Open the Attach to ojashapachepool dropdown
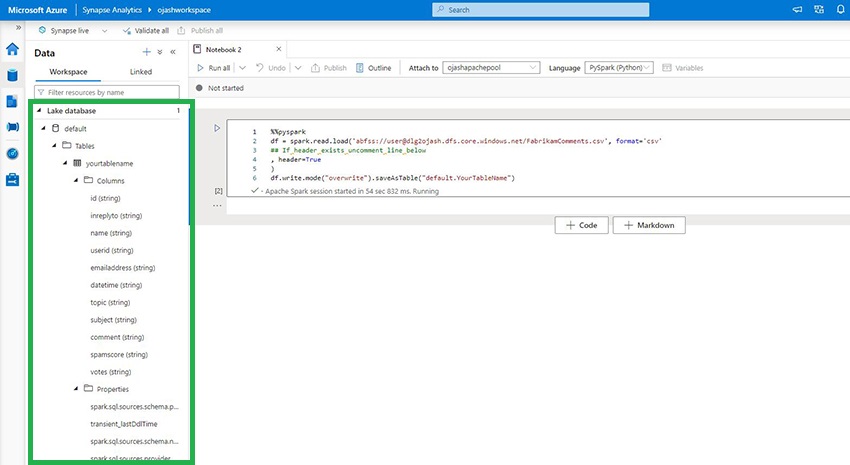 [x=488, y=68]
